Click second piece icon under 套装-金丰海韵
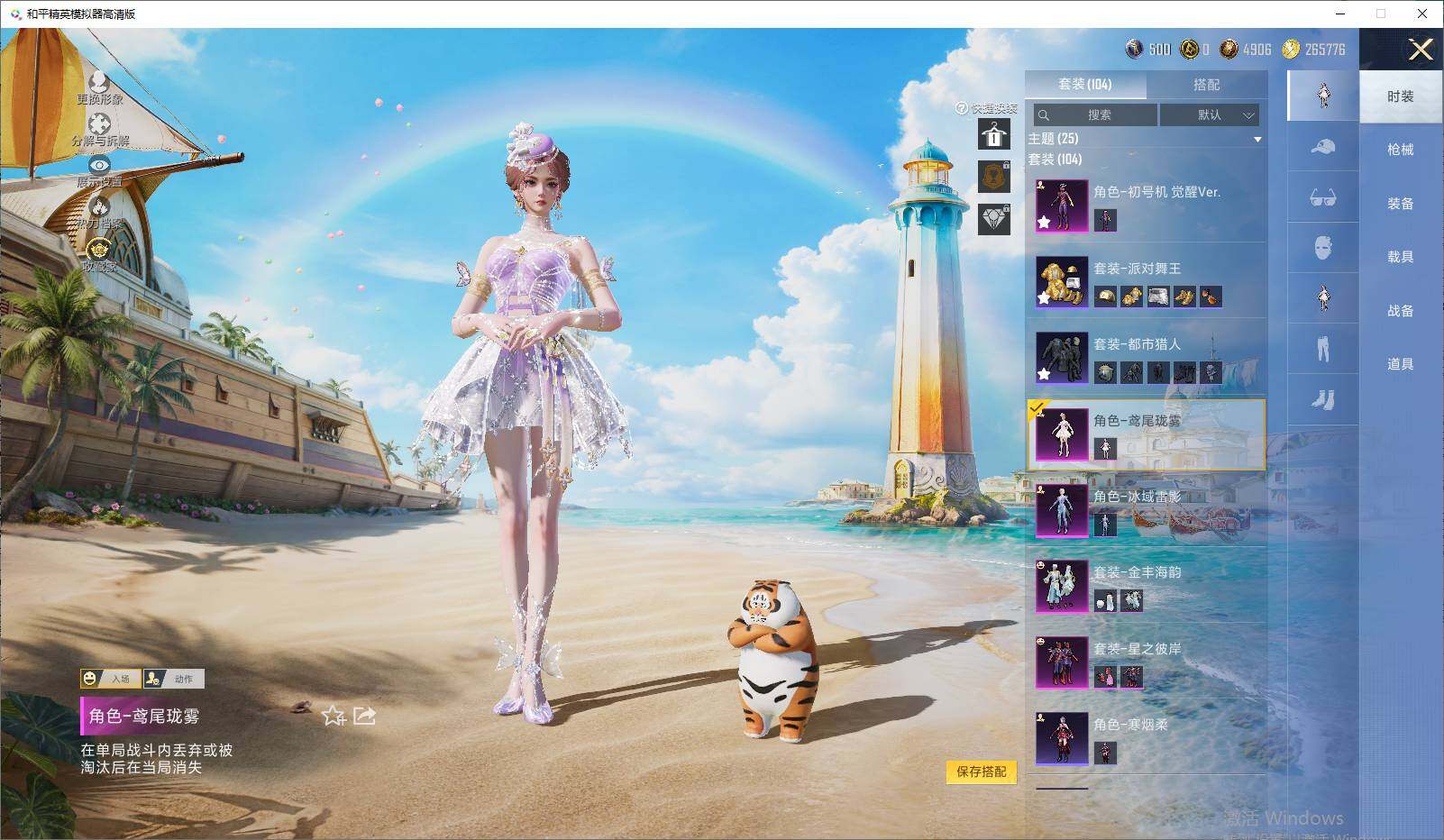Image resolution: width=1444 pixels, height=840 pixels. tap(1132, 600)
